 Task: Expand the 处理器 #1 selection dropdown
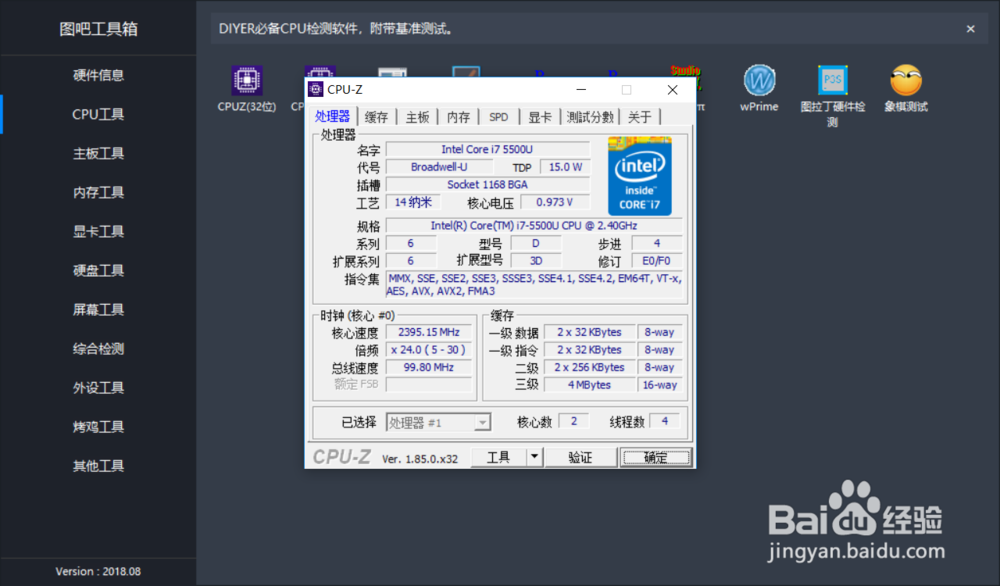click(482, 422)
